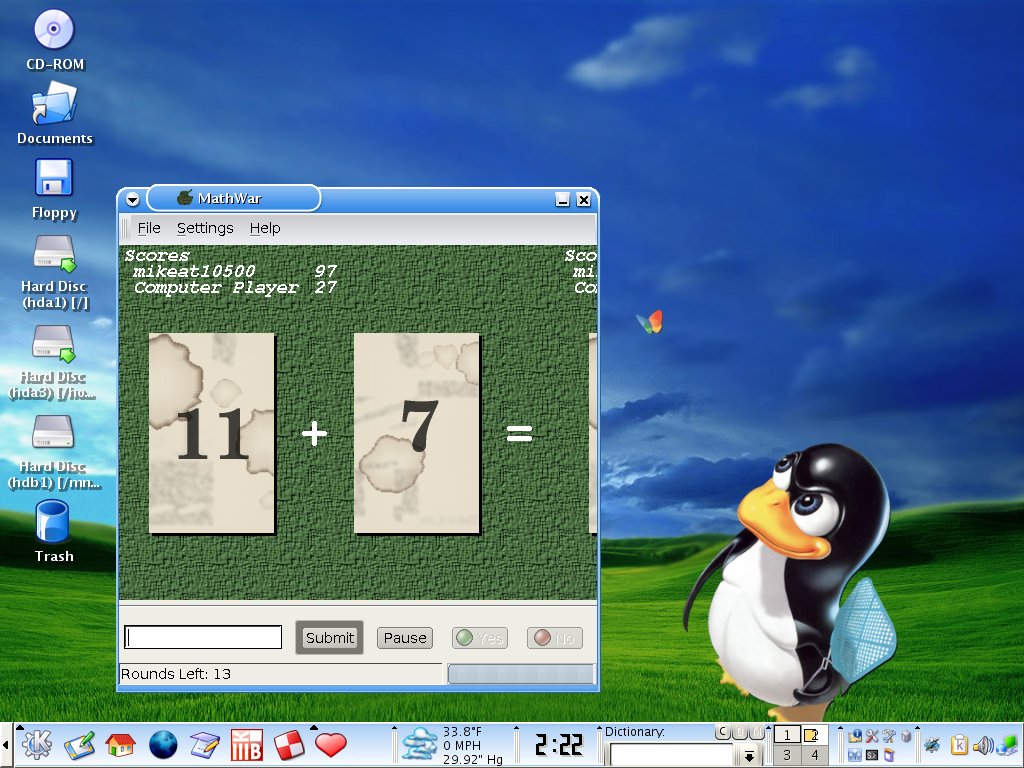The width and height of the screenshot is (1024, 768).
Task: Open the MathWar window menu arrow
Action: [x=133, y=200]
